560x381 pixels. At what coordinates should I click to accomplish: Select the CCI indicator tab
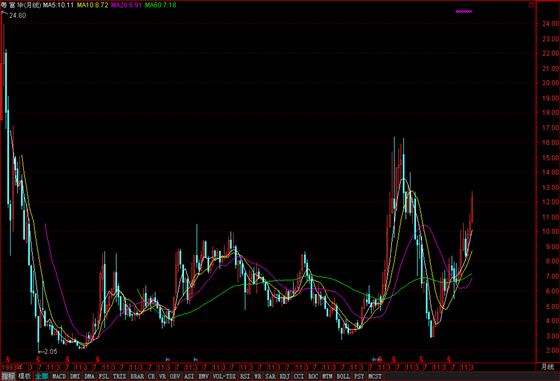tap(299, 376)
